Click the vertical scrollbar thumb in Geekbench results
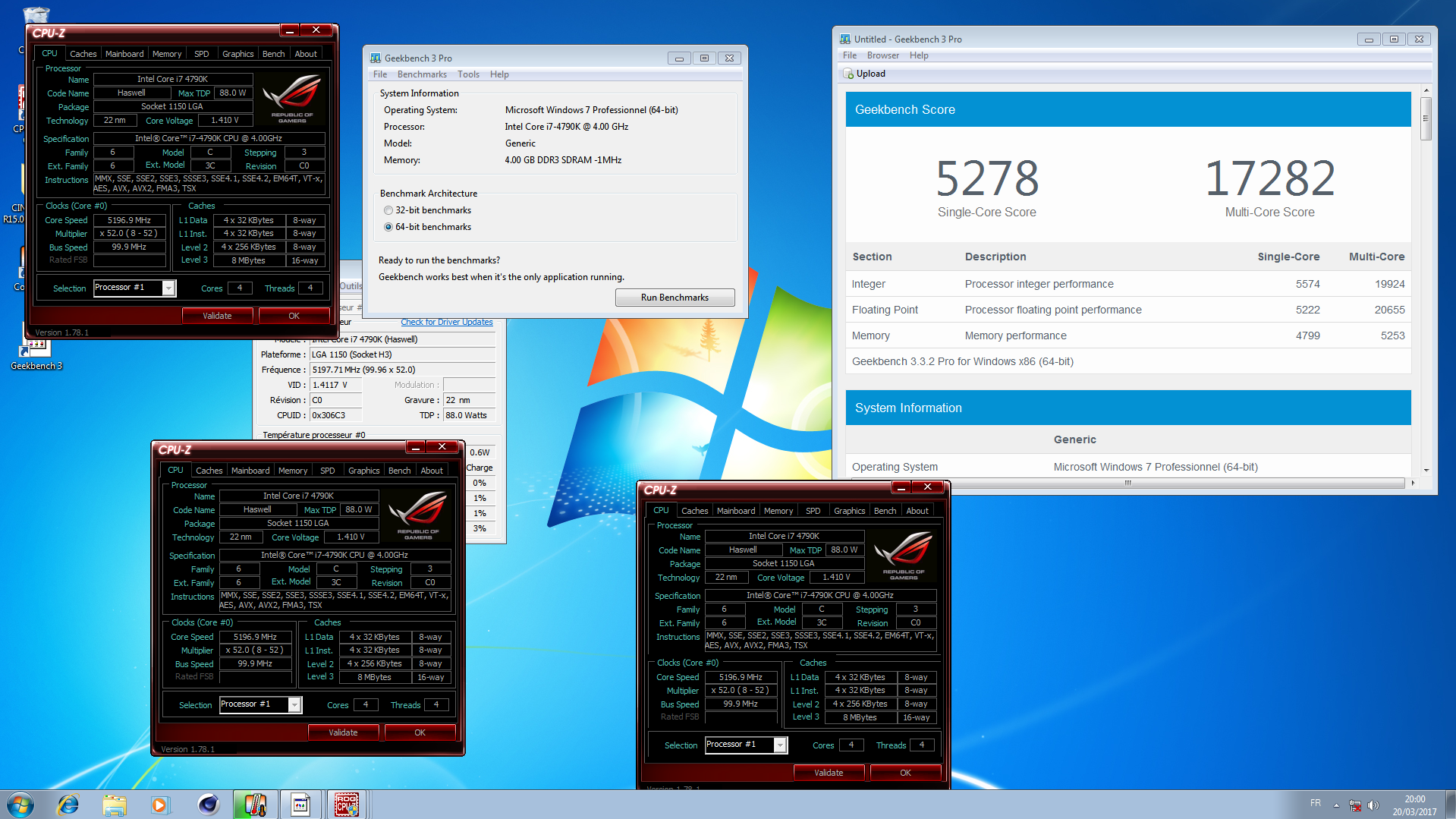The height and width of the screenshot is (819, 1456). pyautogui.click(x=1426, y=118)
